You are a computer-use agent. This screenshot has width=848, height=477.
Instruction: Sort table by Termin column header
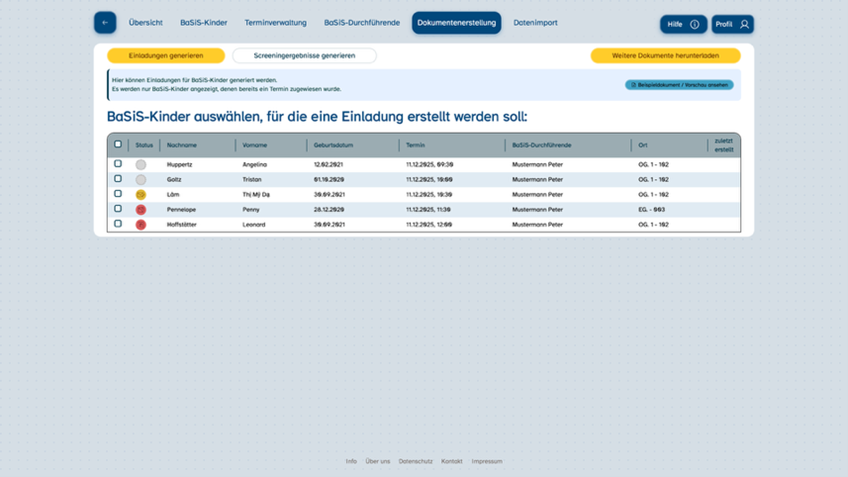(x=415, y=145)
